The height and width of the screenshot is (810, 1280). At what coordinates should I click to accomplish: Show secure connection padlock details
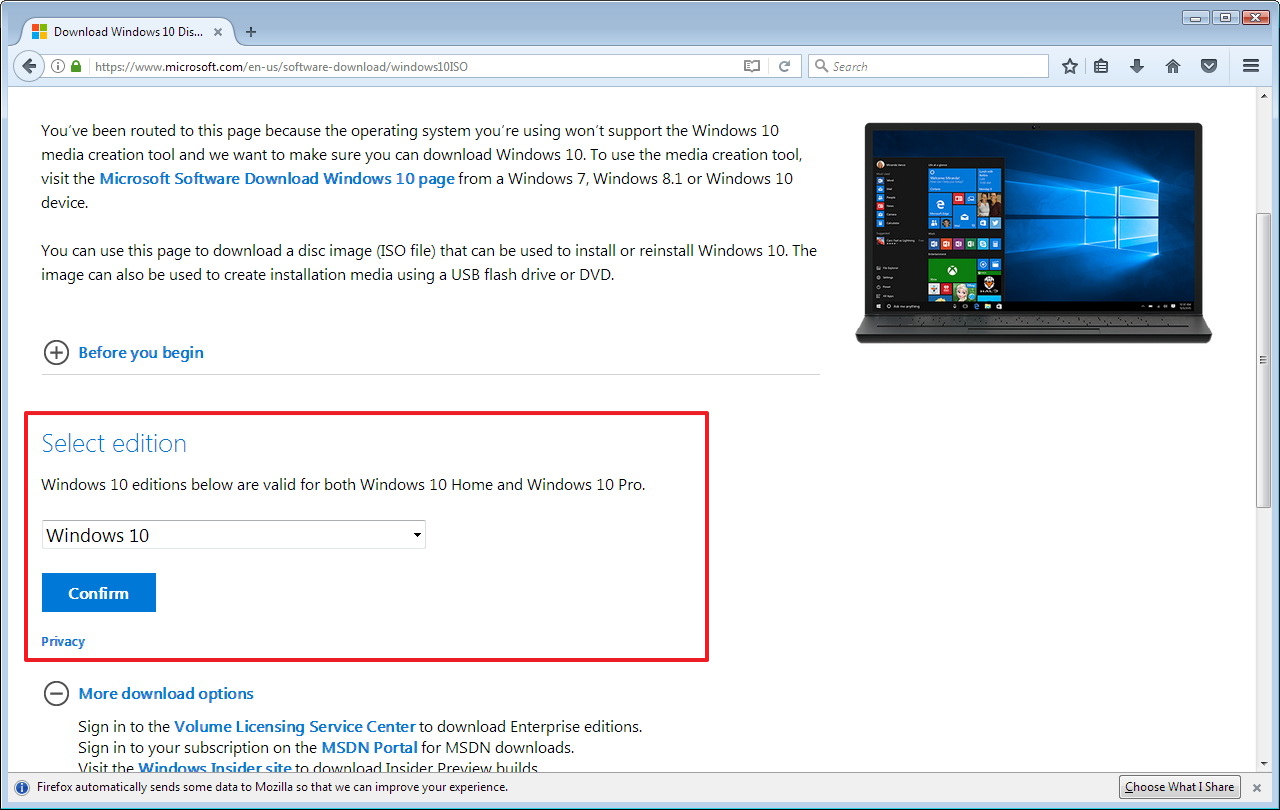pyautogui.click(x=76, y=66)
